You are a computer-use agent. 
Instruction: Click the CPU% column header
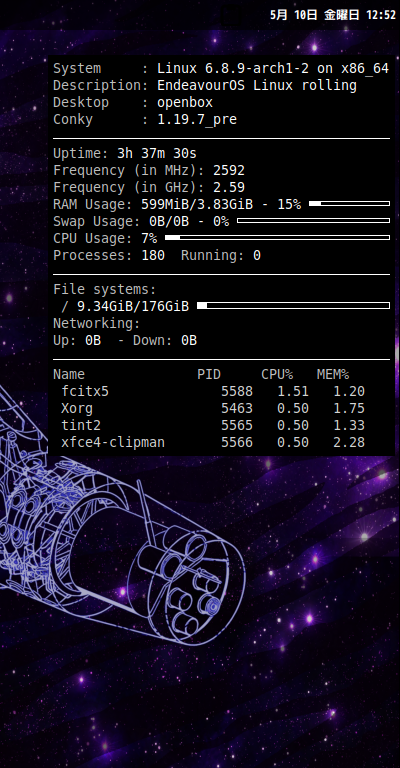tap(277, 375)
